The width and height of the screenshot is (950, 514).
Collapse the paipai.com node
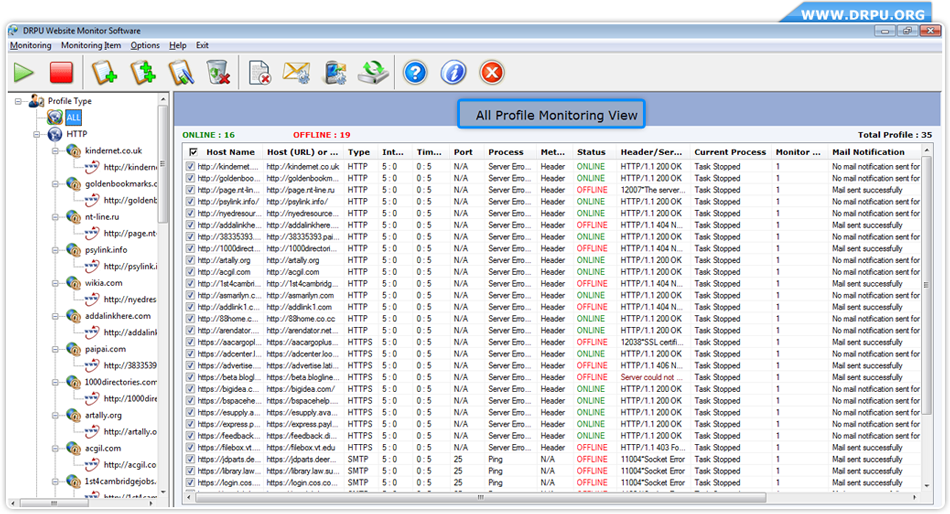55,350
